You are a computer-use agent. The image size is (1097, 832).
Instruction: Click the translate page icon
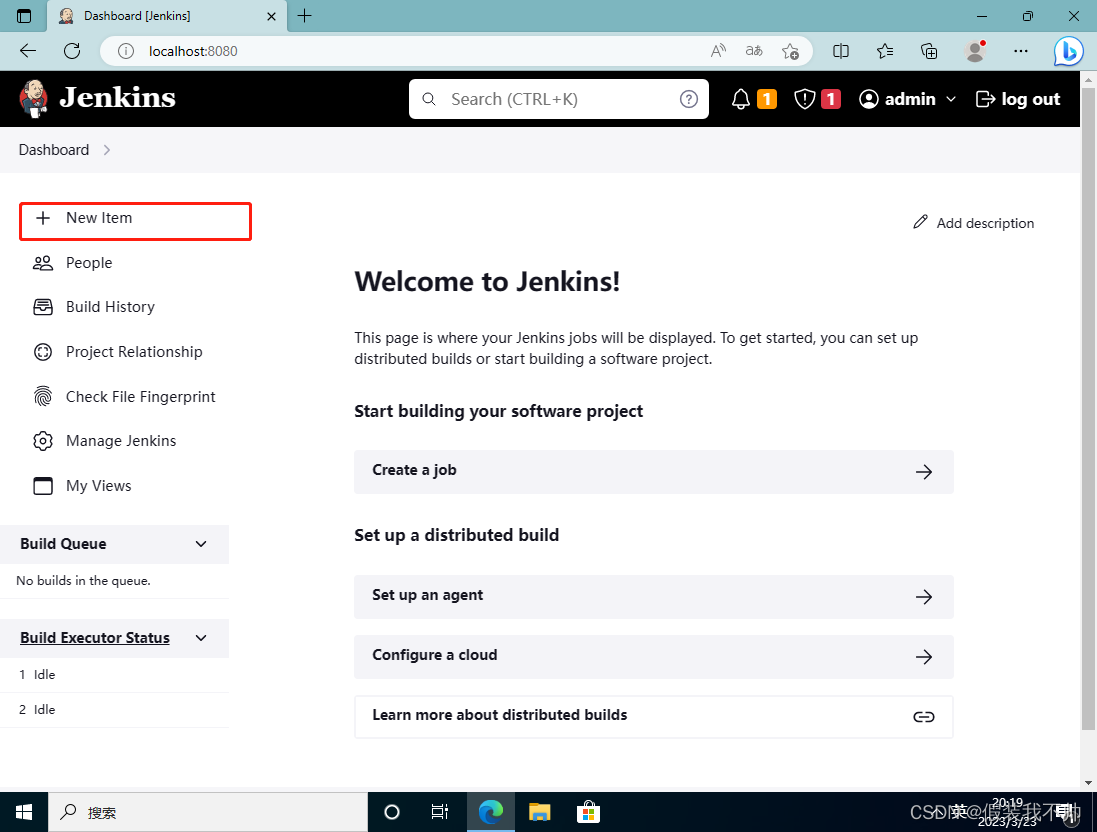click(x=753, y=50)
